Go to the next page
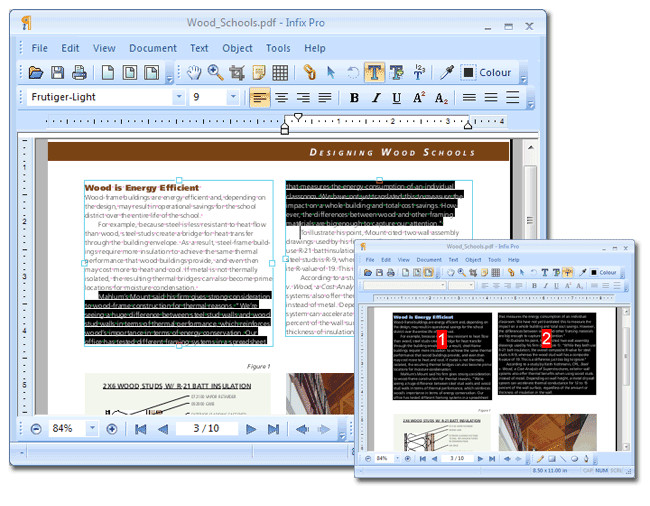Image resolution: width=650 pixels, height=506 pixels. coord(251,429)
